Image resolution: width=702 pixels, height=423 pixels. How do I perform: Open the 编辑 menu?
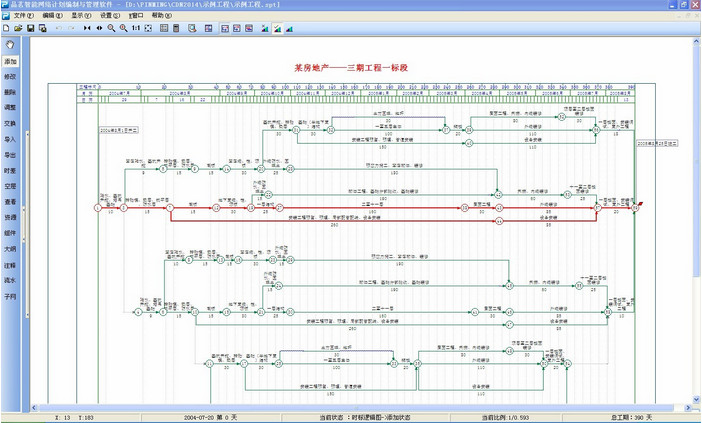52,16
